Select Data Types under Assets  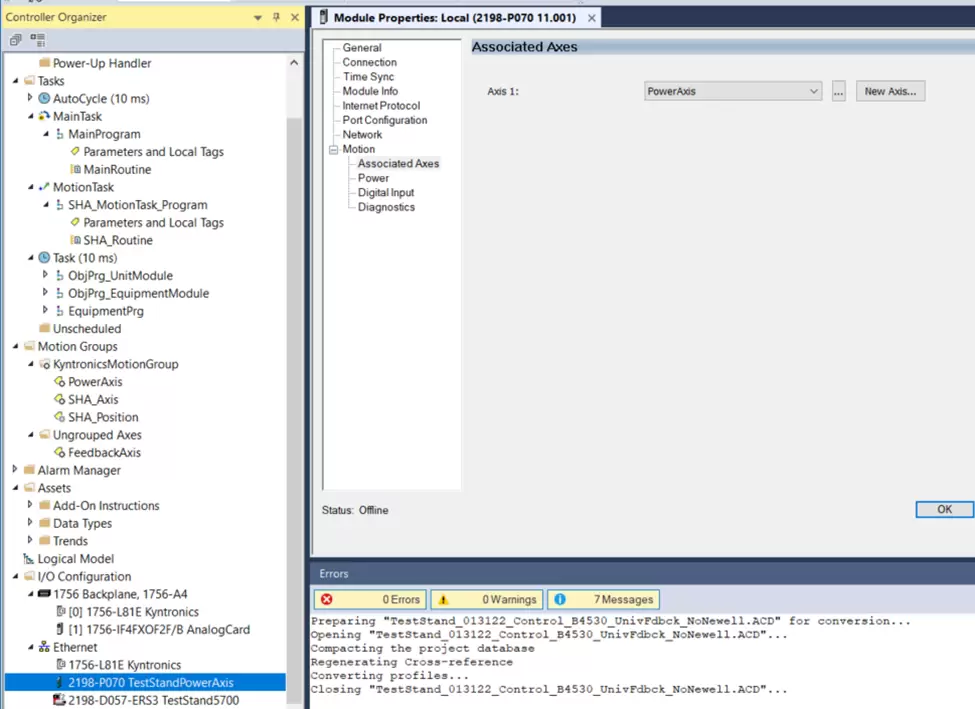point(82,524)
